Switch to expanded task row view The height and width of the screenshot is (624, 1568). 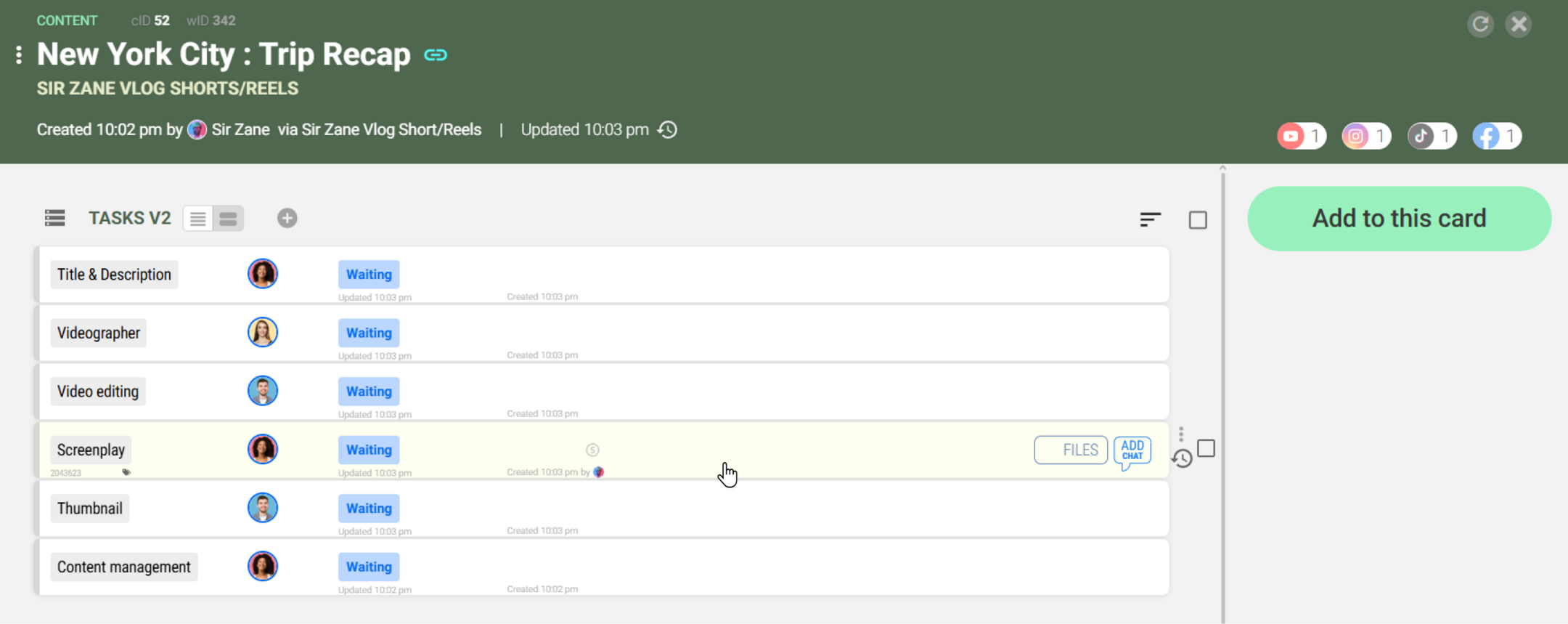[229, 219]
